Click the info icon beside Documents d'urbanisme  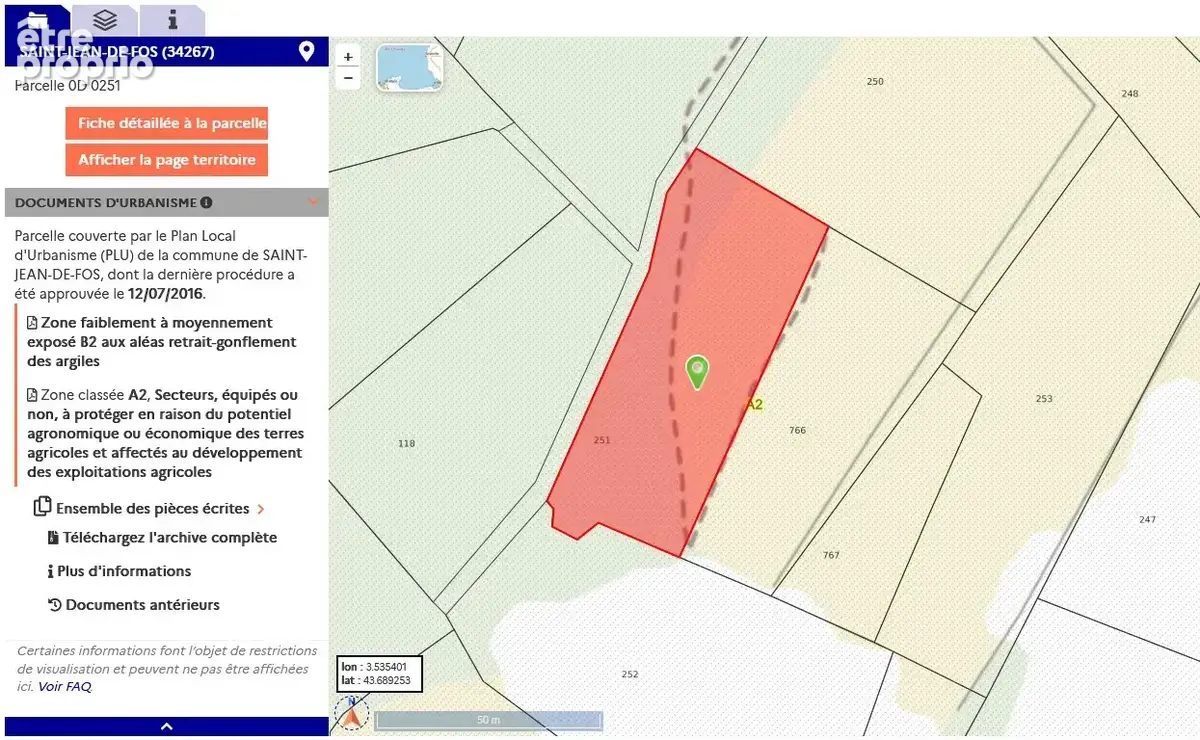(x=206, y=202)
